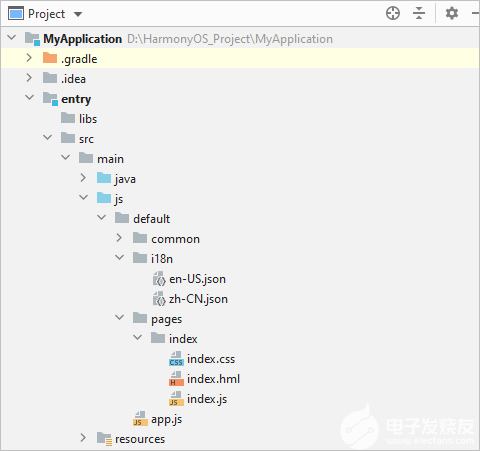Click the app.js file icon

pos(140,419)
